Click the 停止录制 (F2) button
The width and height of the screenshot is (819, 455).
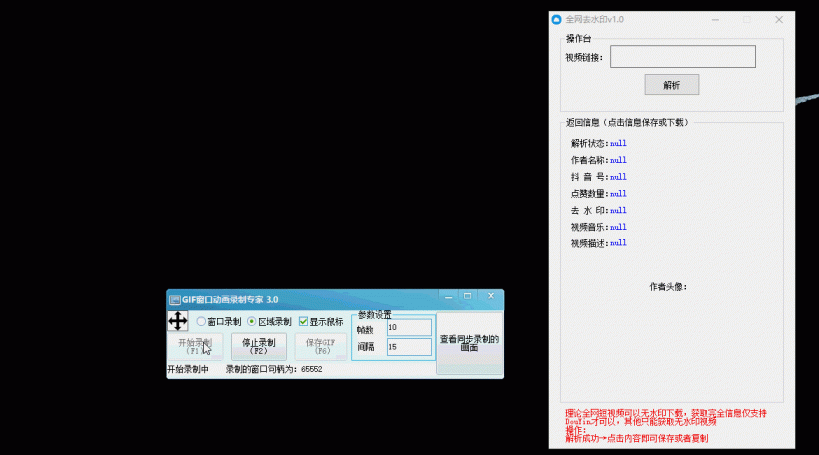[x=259, y=346]
